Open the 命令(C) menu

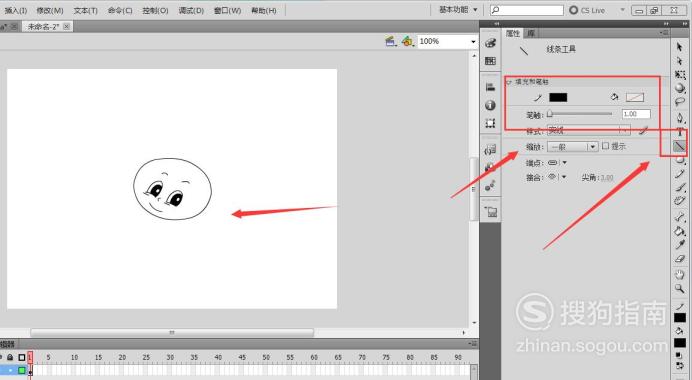point(120,10)
